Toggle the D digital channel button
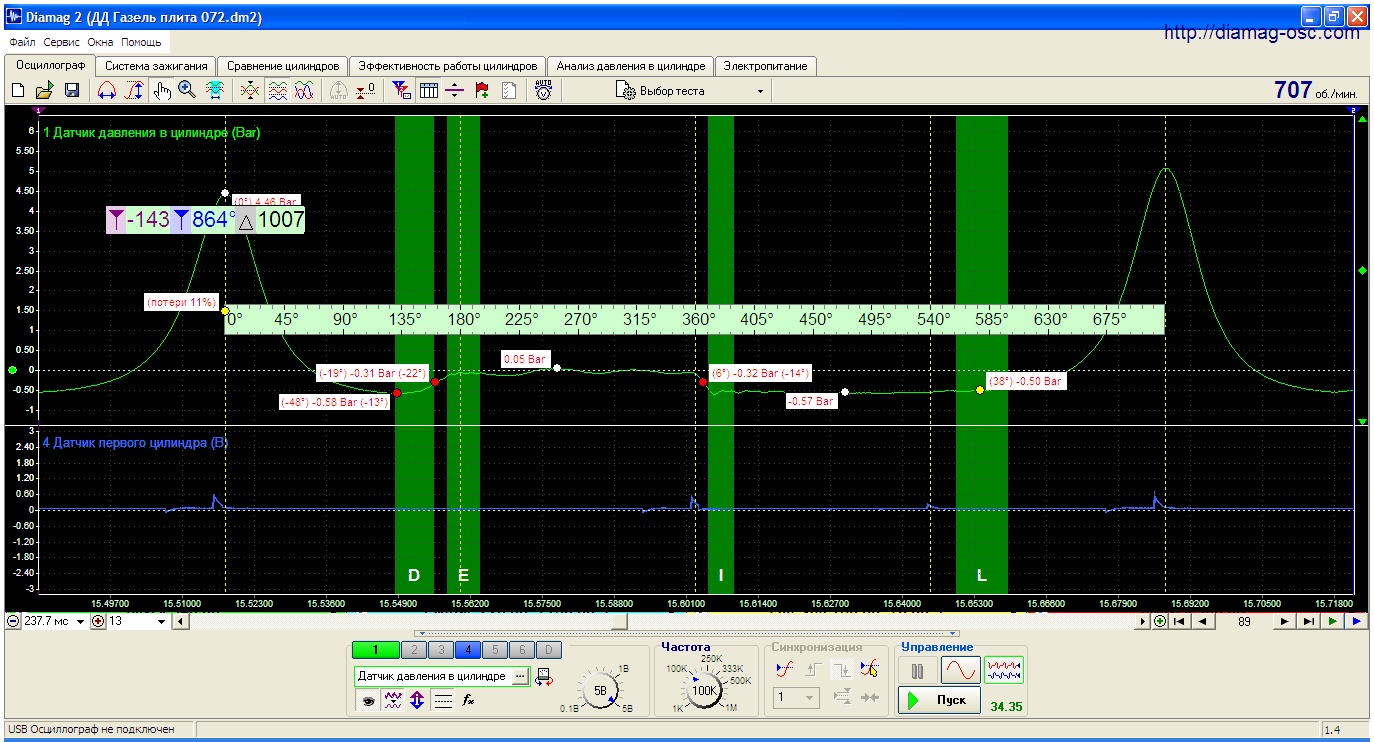This screenshot has width=1374, height=742. tap(551, 650)
